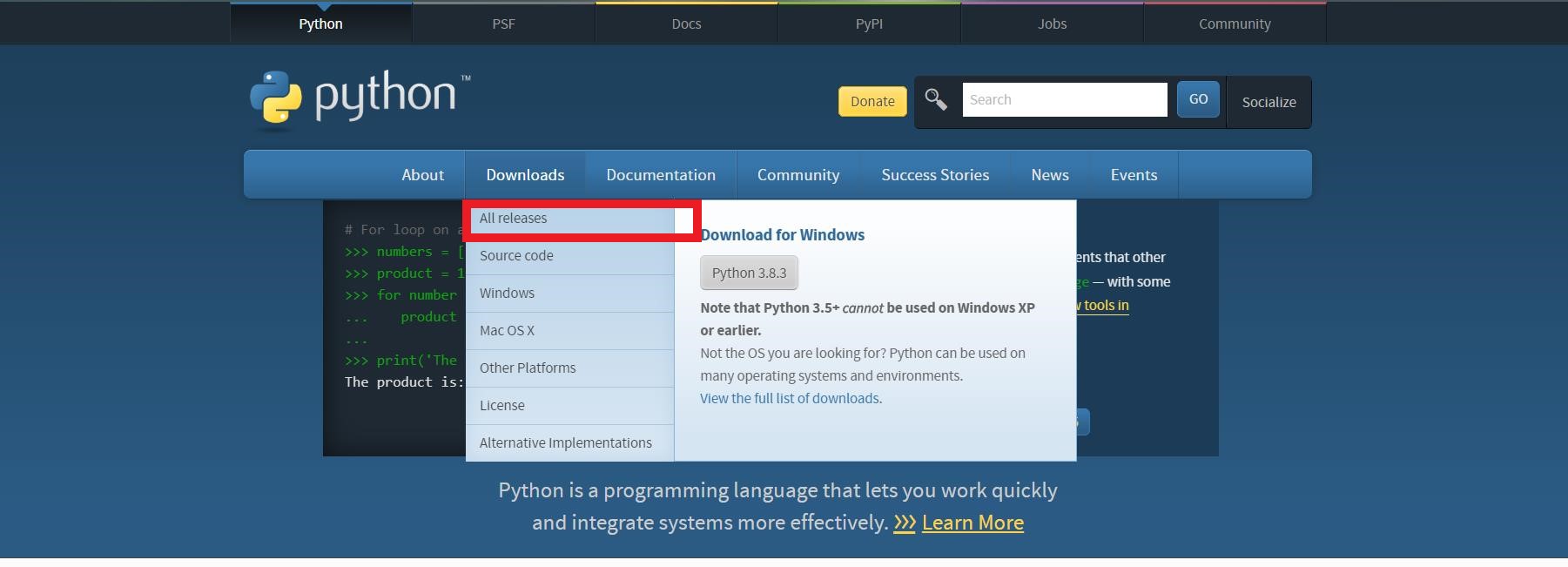Click the Python logo

click(360, 99)
